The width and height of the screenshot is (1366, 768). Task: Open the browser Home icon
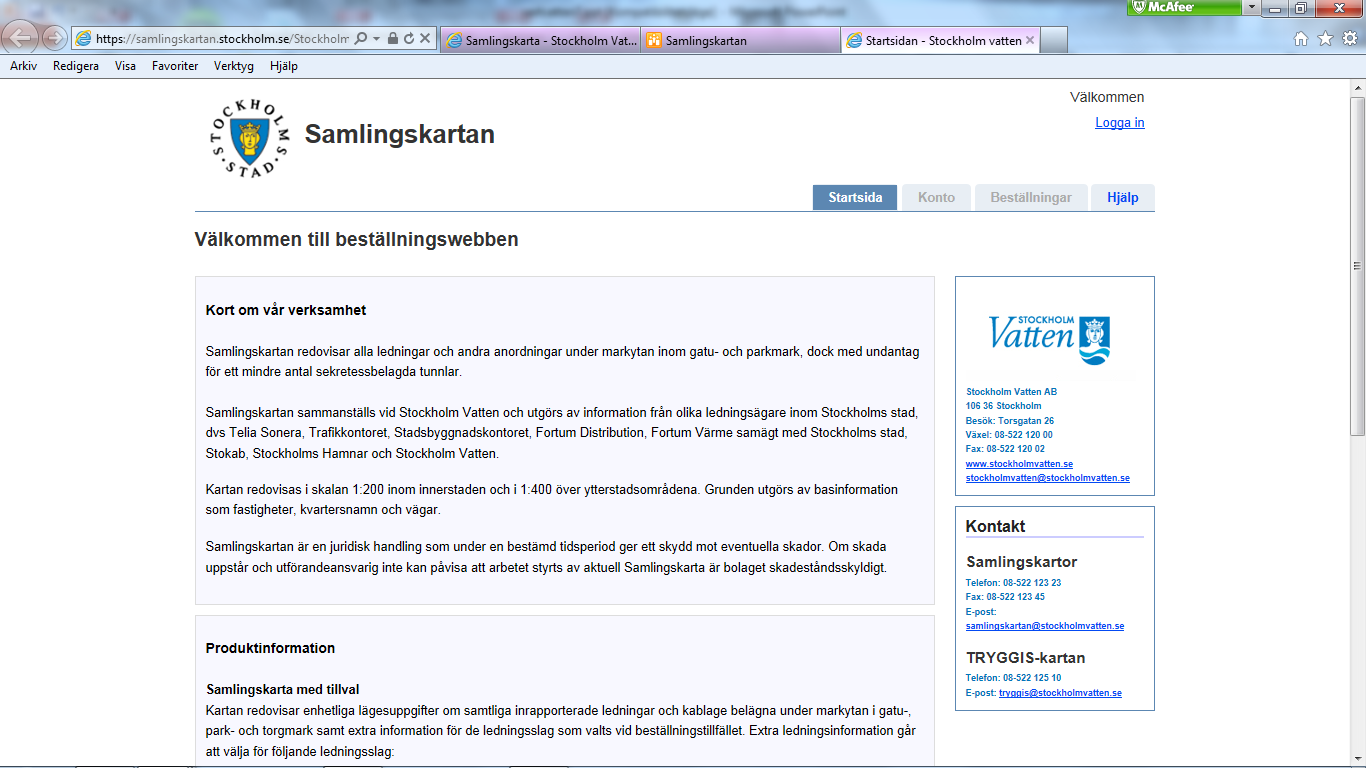(1301, 39)
